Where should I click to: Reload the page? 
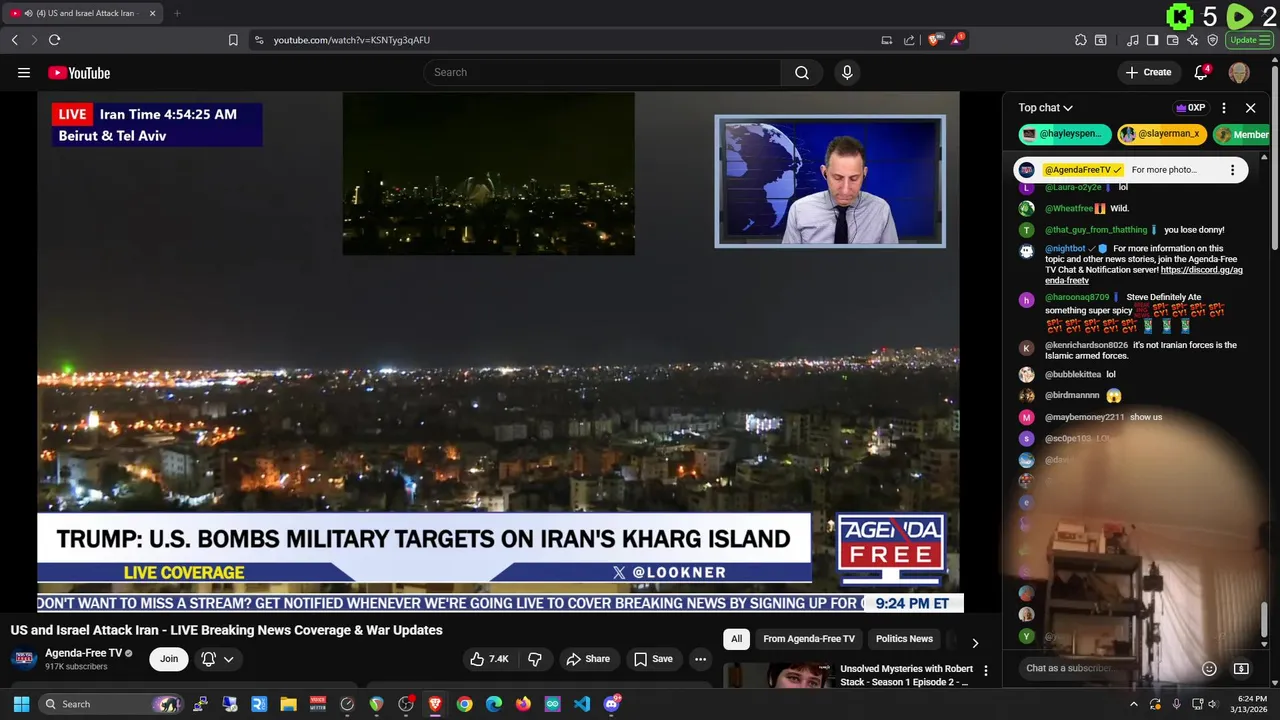[54, 40]
